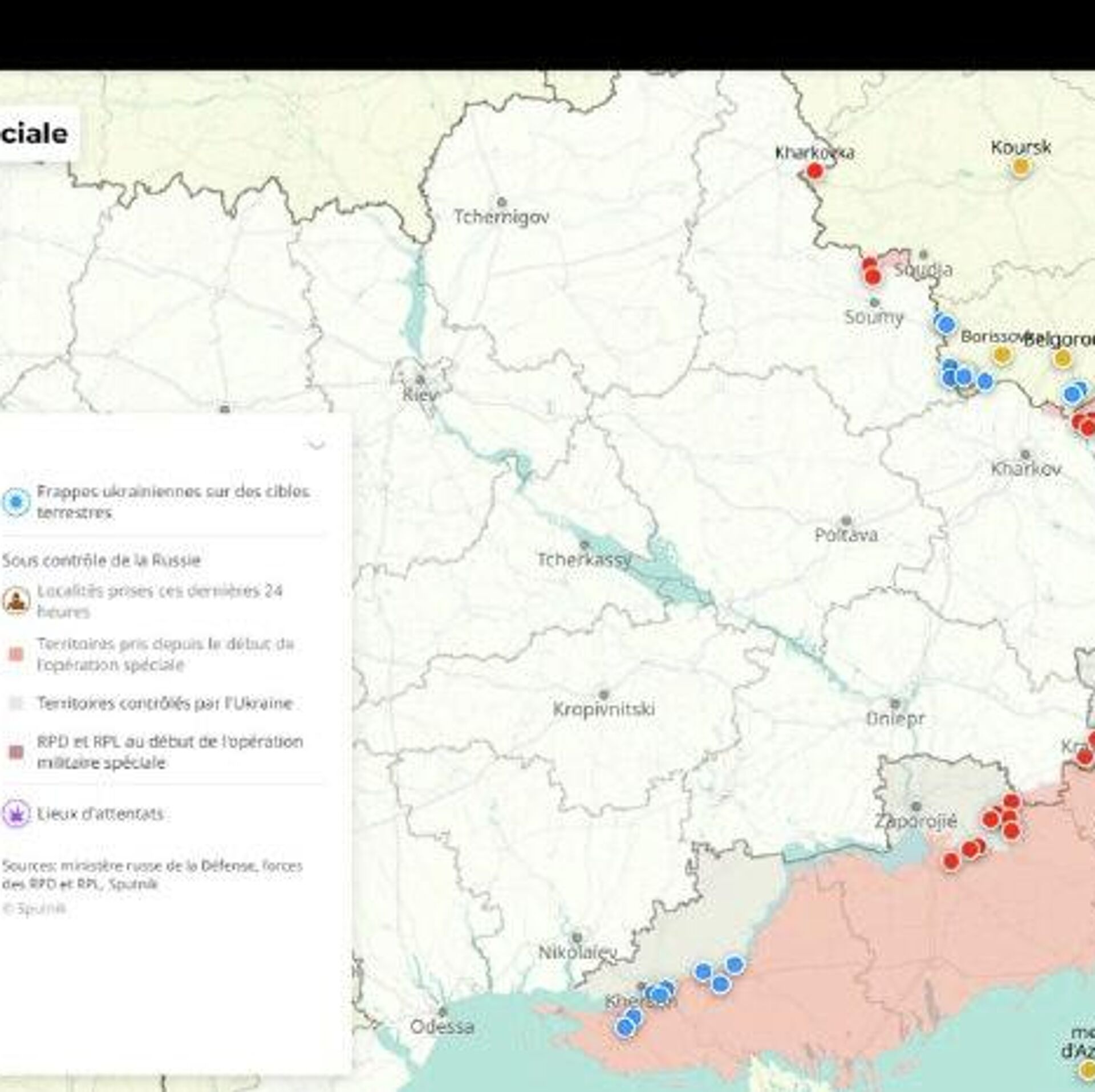This screenshot has width=1095, height=1092.
Task: Click the grey Ukraine-controlled territory swatch
Action: (17, 704)
